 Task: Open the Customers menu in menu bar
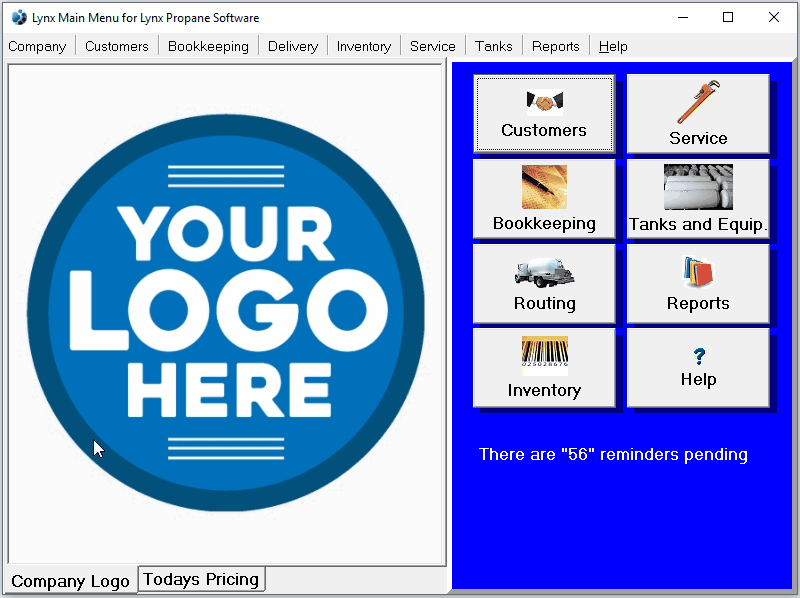(116, 46)
